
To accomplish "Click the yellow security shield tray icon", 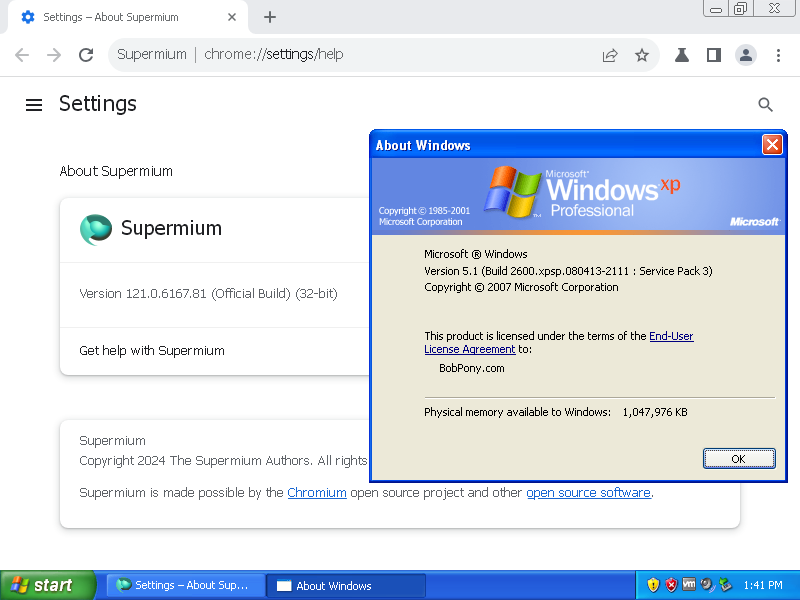I will [x=653, y=585].
